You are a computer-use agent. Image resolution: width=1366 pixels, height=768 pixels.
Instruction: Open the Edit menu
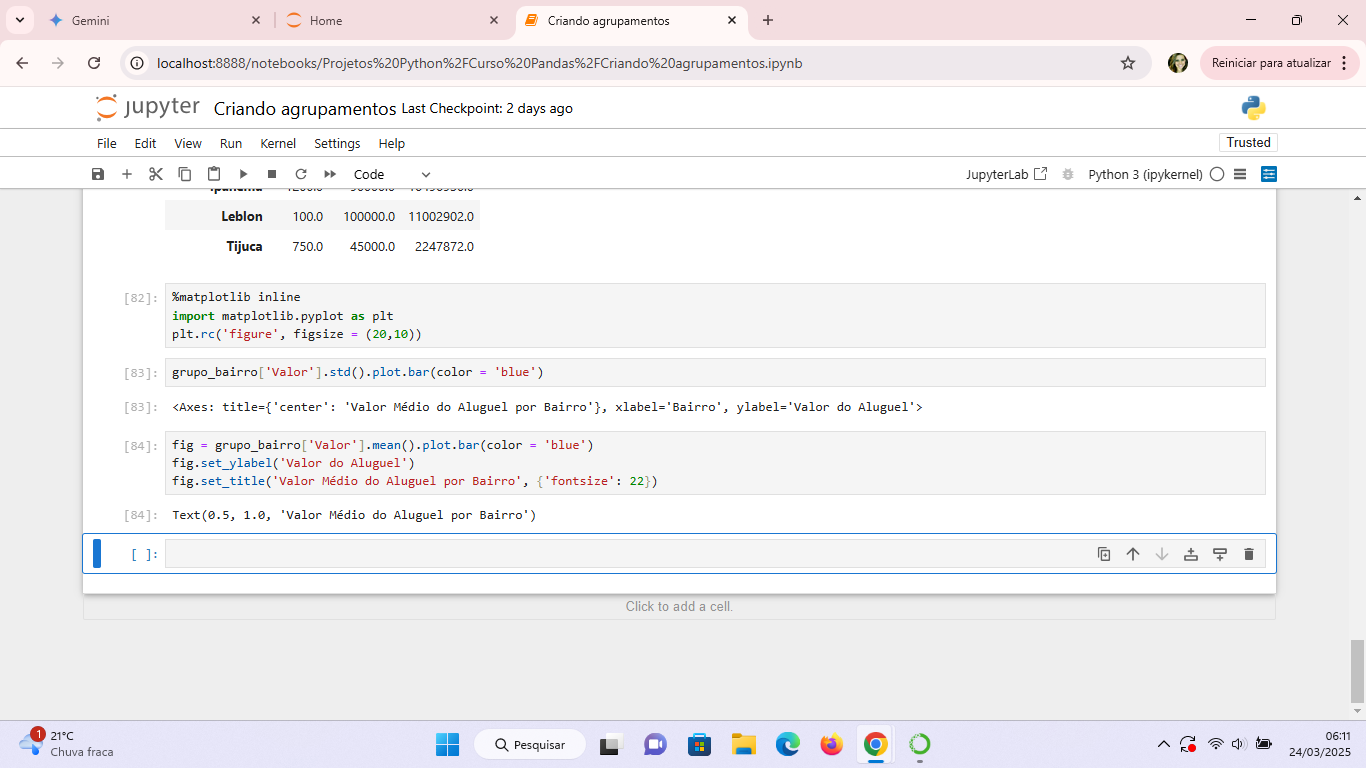coord(146,143)
